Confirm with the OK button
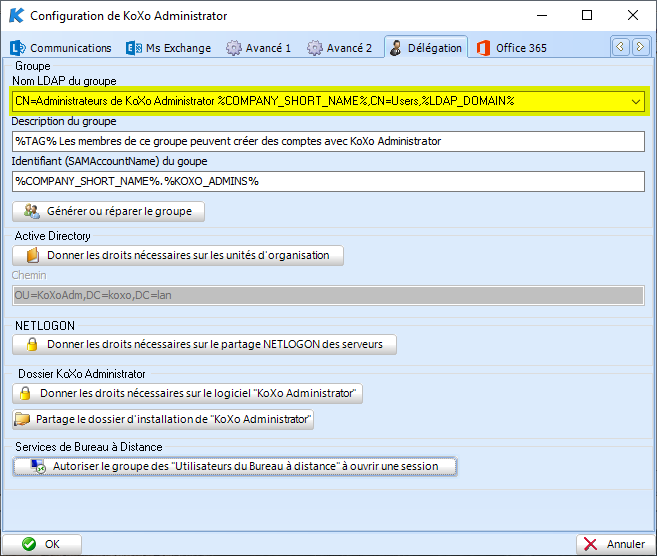The image size is (657, 556). 42,544
